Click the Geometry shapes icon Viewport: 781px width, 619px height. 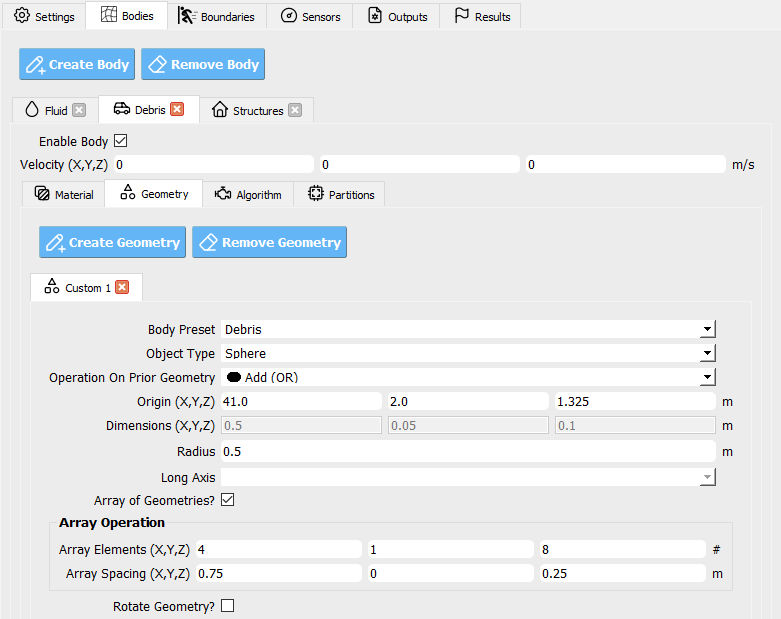tap(128, 192)
